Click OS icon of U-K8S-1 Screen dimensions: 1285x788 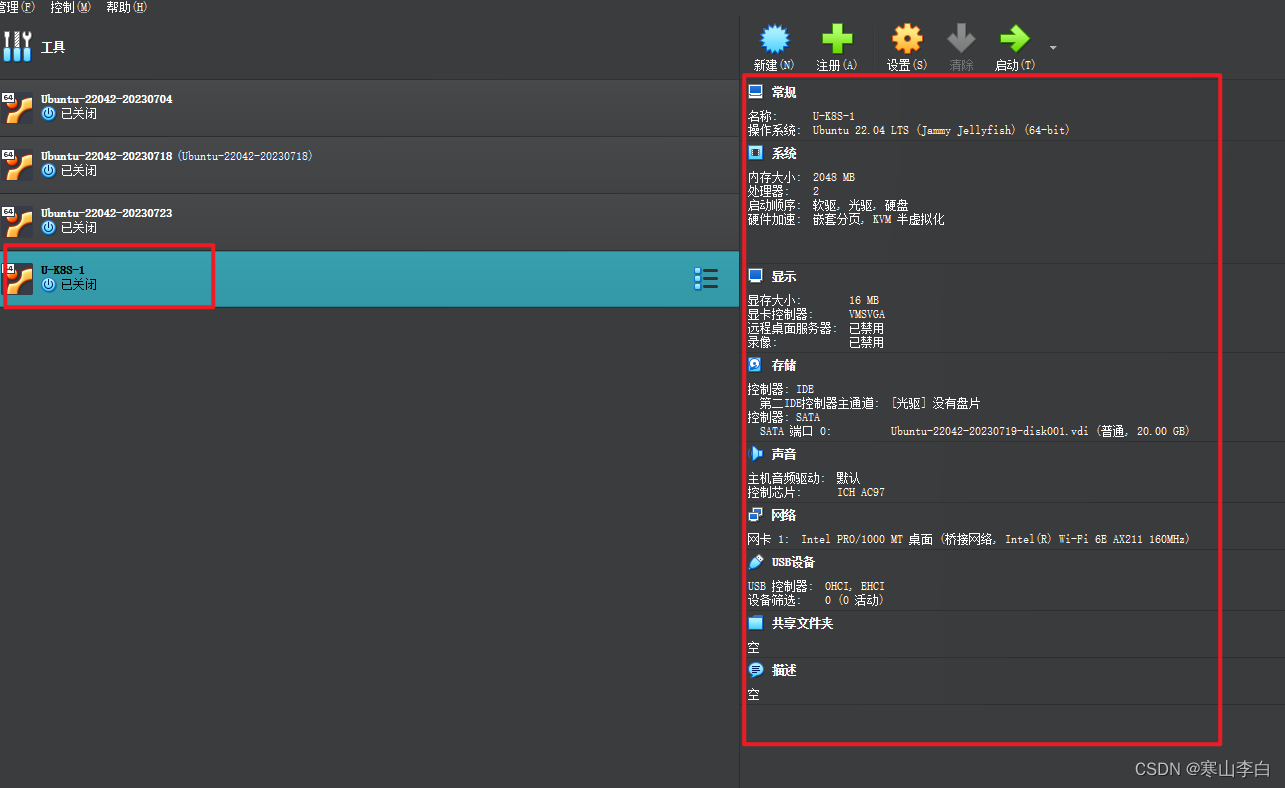click(x=18, y=279)
